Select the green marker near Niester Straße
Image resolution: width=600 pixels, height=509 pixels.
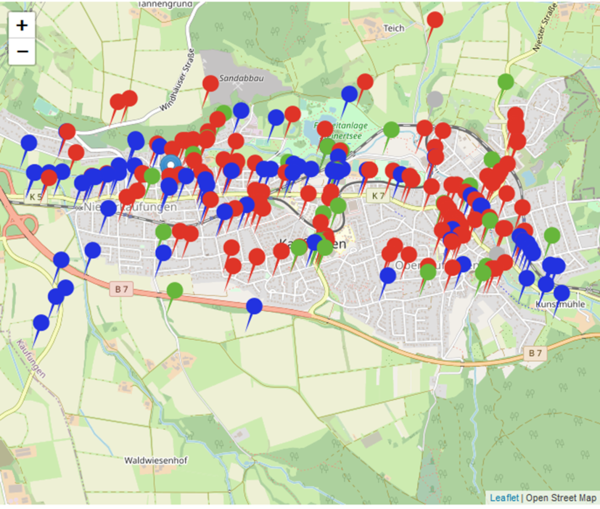pyautogui.click(x=506, y=82)
